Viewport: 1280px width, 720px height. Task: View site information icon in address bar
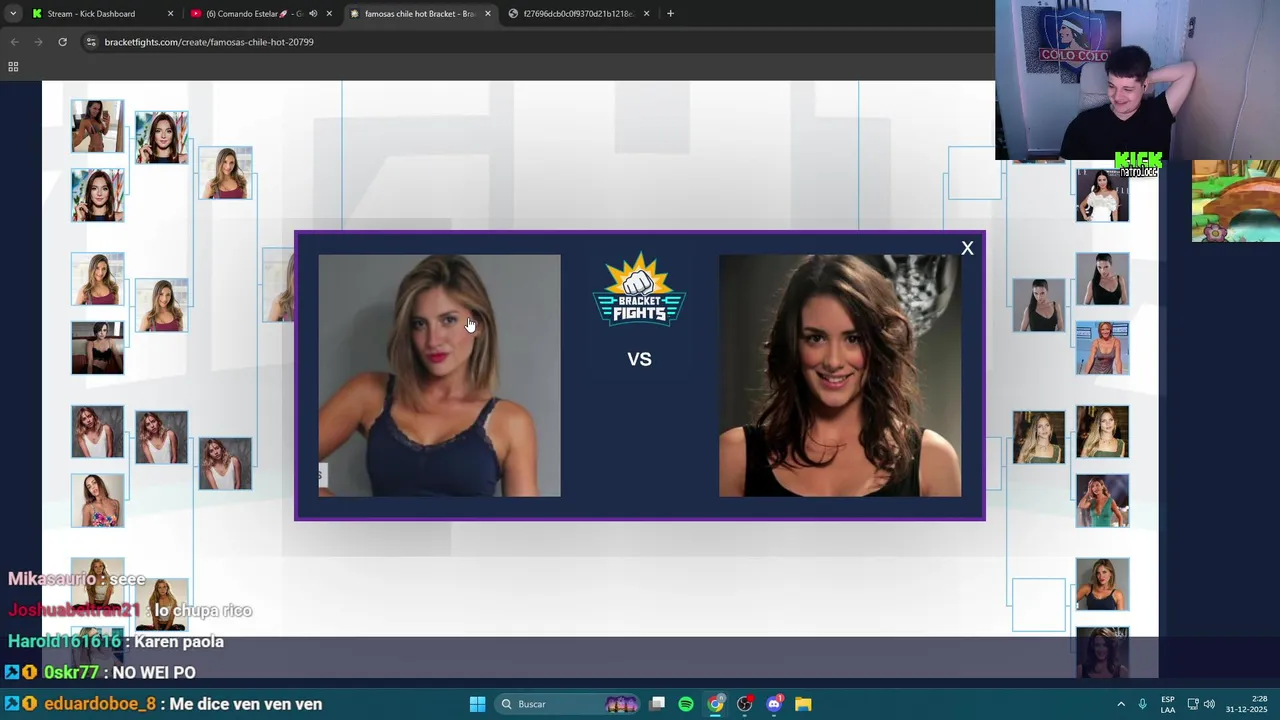91,42
